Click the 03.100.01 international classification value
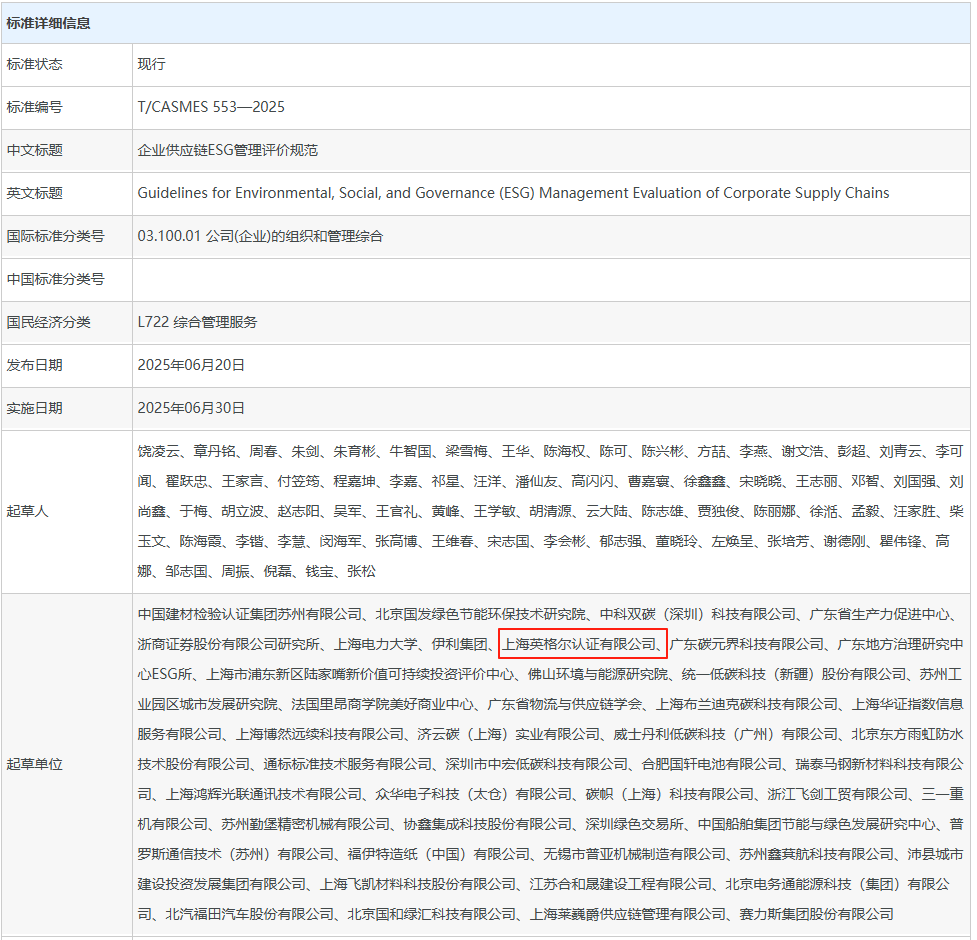977x940 pixels. [260, 236]
